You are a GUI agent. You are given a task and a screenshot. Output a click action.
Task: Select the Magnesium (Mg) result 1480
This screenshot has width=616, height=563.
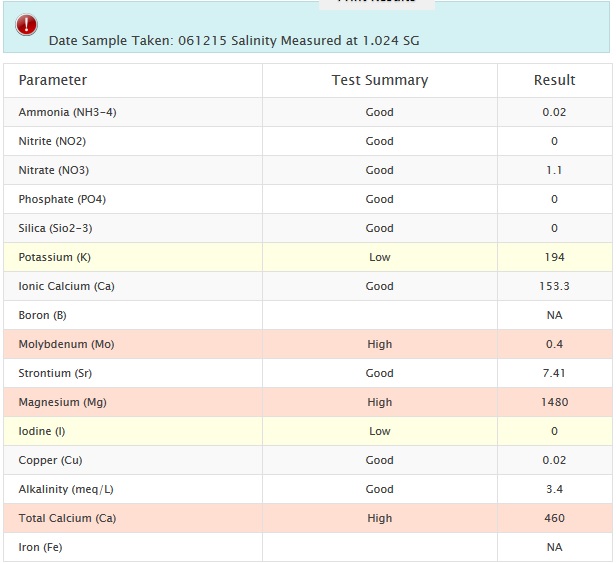click(554, 402)
